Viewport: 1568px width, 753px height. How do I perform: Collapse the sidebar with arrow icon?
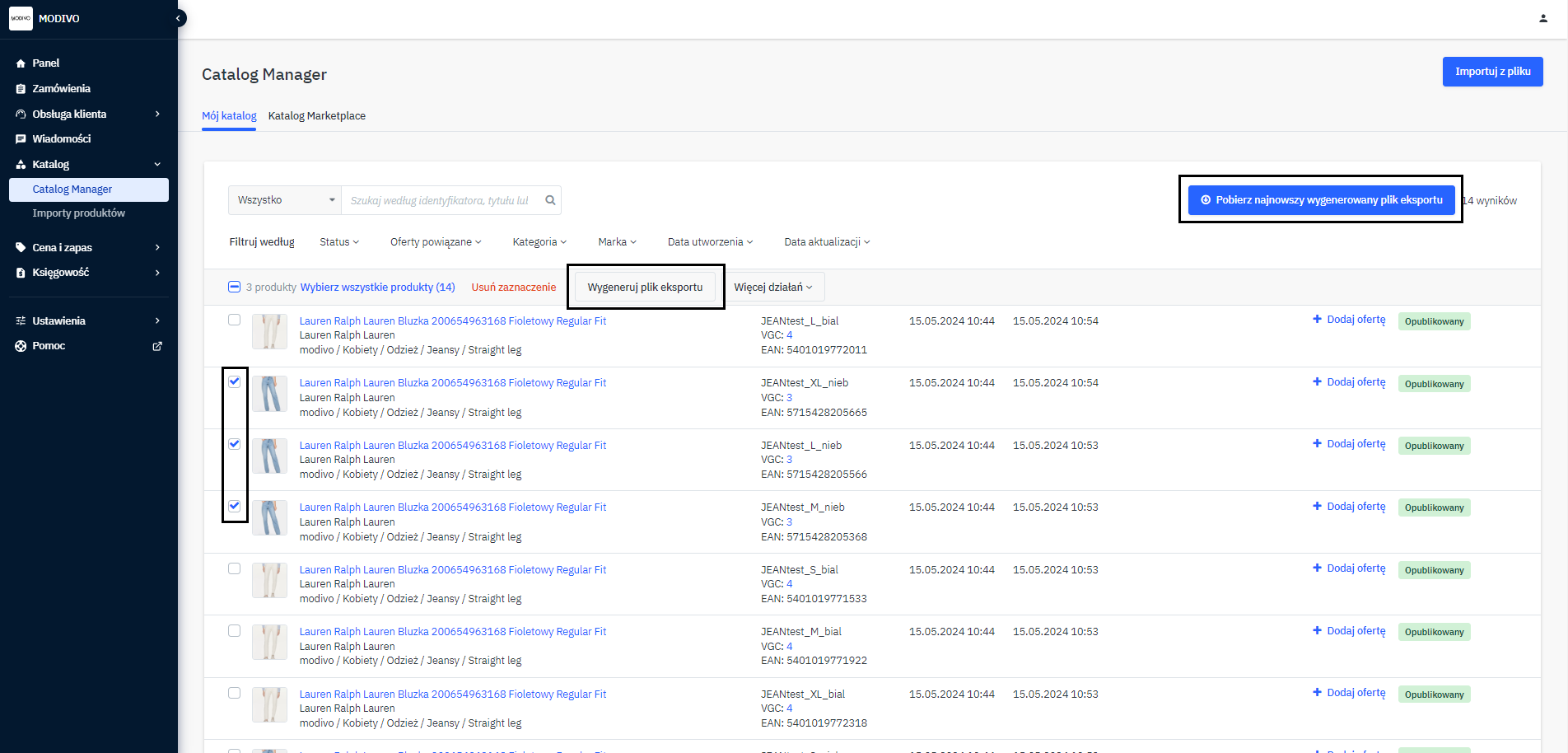point(178,18)
